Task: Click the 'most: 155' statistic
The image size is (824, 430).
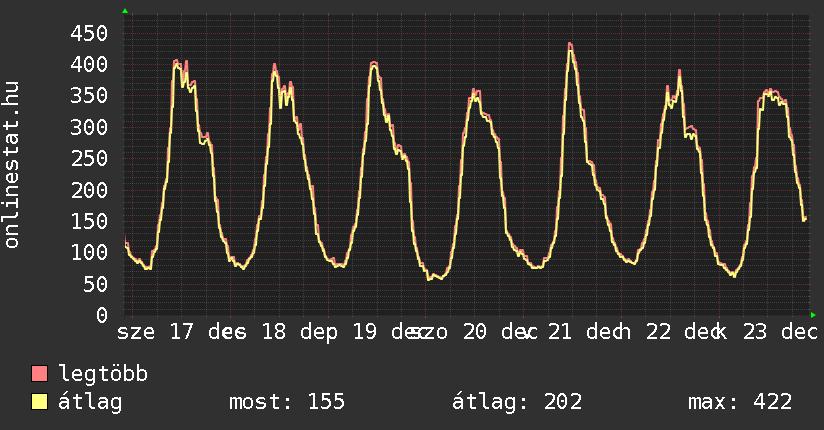Action: point(287,402)
